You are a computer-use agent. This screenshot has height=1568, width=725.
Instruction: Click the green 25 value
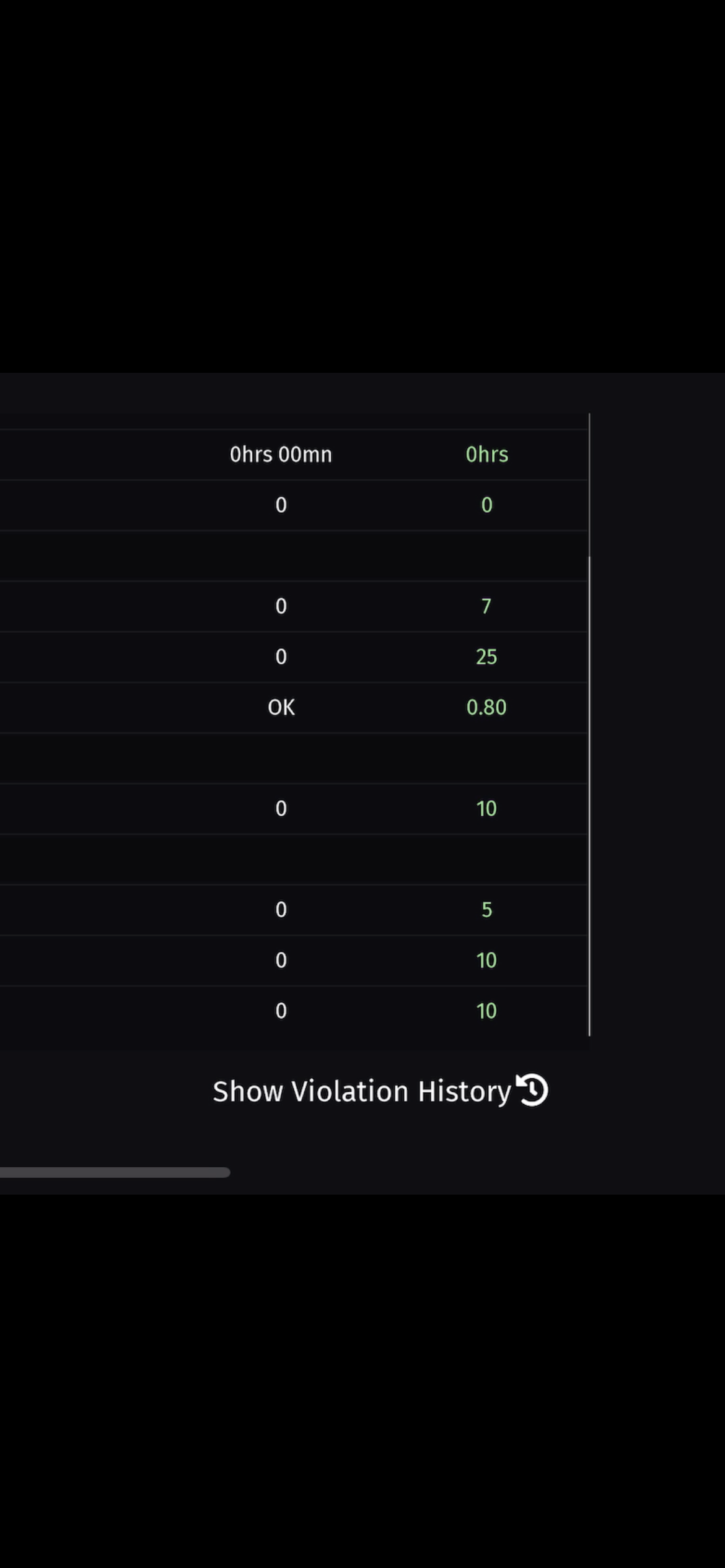[486, 656]
